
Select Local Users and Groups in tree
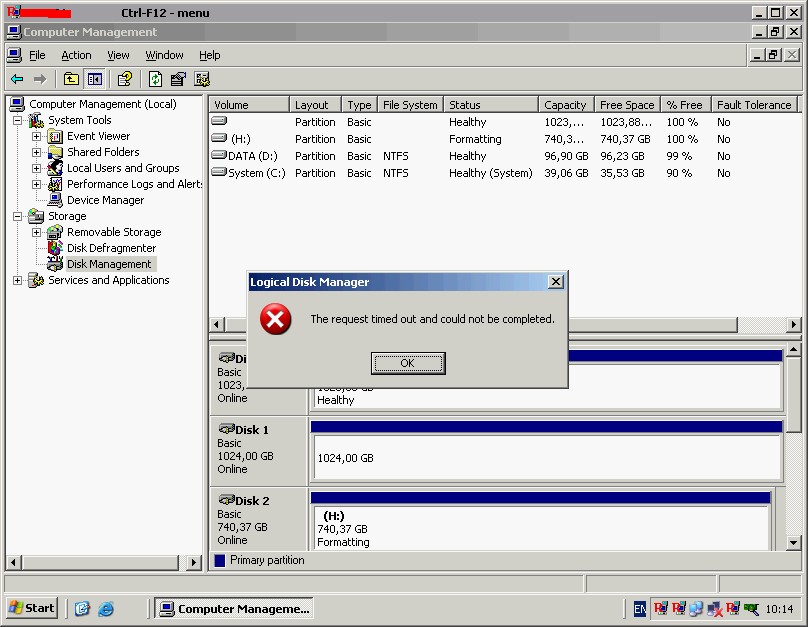123,168
